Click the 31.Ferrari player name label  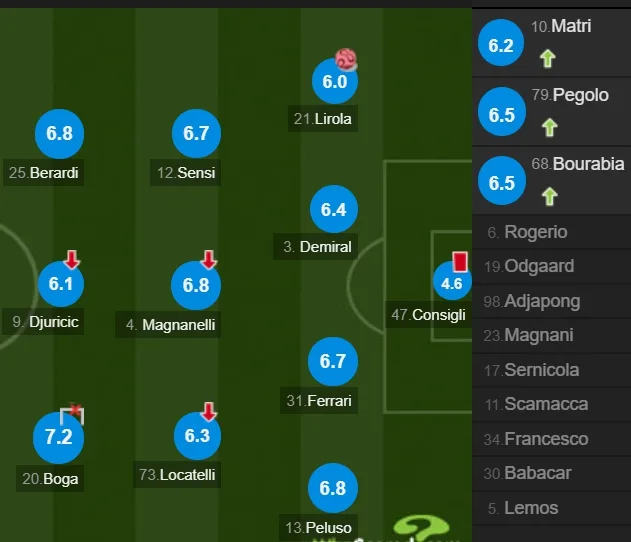pyautogui.click(x=319, y=401)
